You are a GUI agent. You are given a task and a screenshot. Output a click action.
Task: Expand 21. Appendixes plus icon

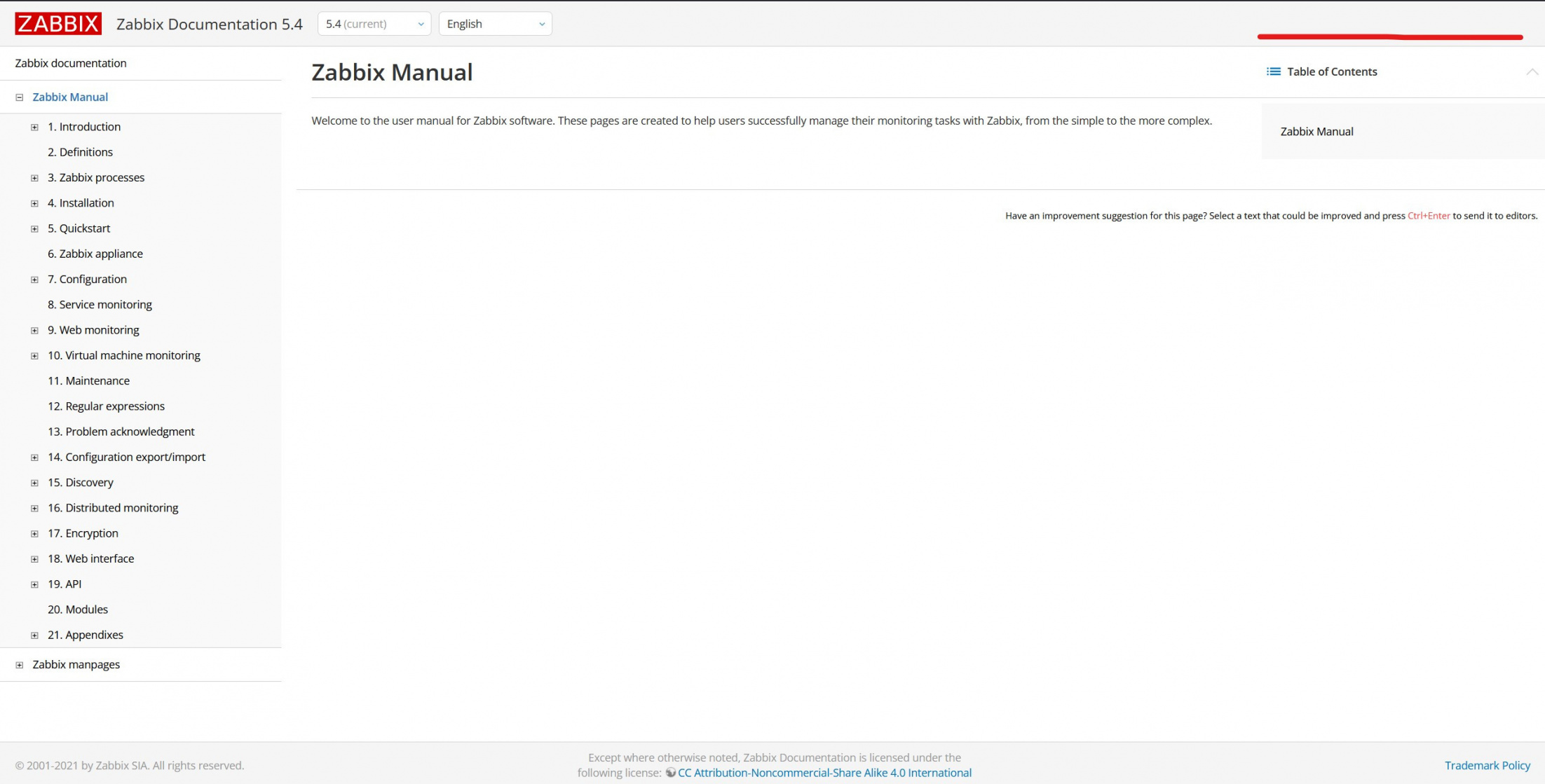coord(34,635)
